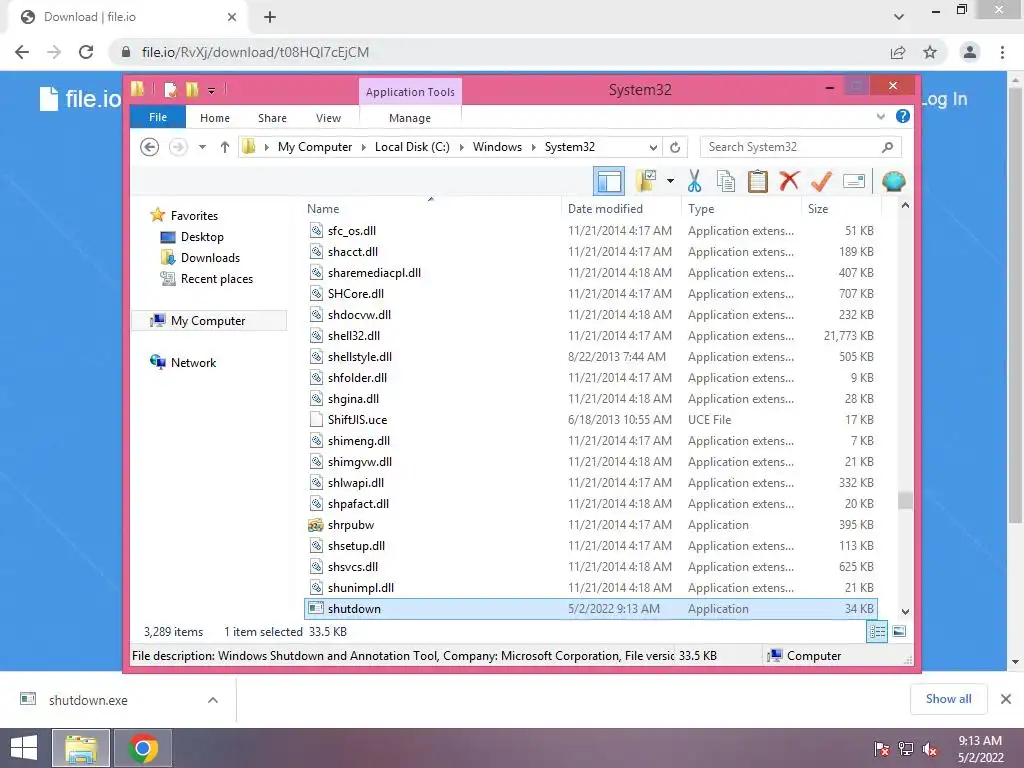Click the scissors Cut icon
Screen dimensions: 1024x768
tap(694, 181)
